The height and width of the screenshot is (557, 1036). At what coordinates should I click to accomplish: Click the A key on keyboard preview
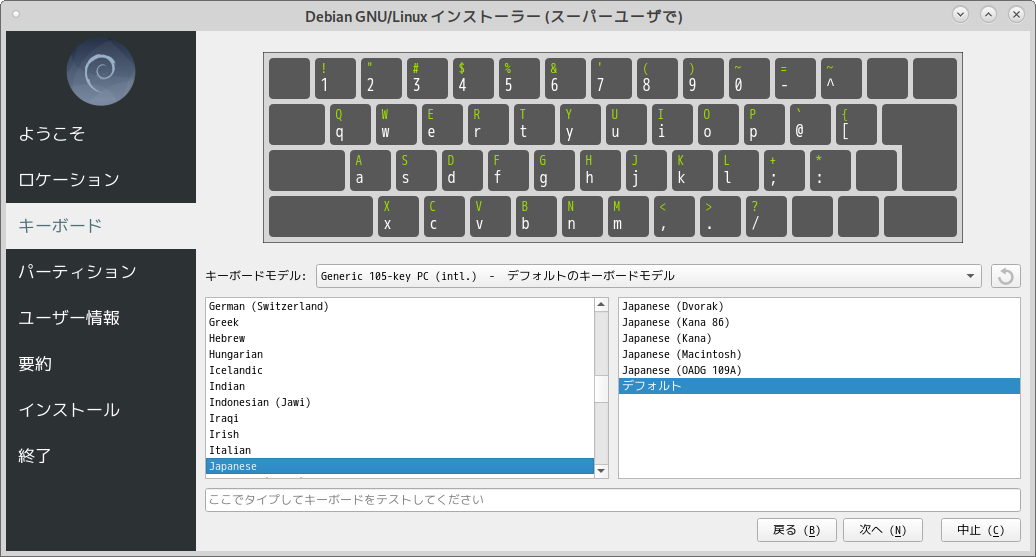[x=370, y=170]
